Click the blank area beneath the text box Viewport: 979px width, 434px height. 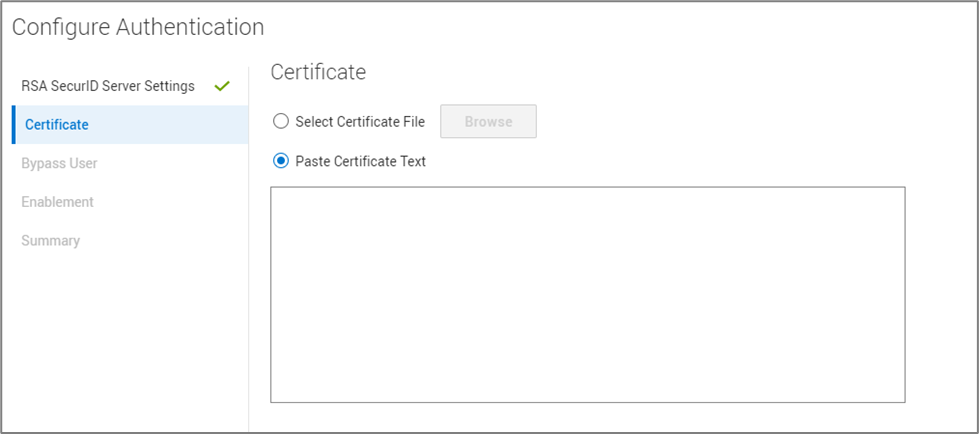587,418
